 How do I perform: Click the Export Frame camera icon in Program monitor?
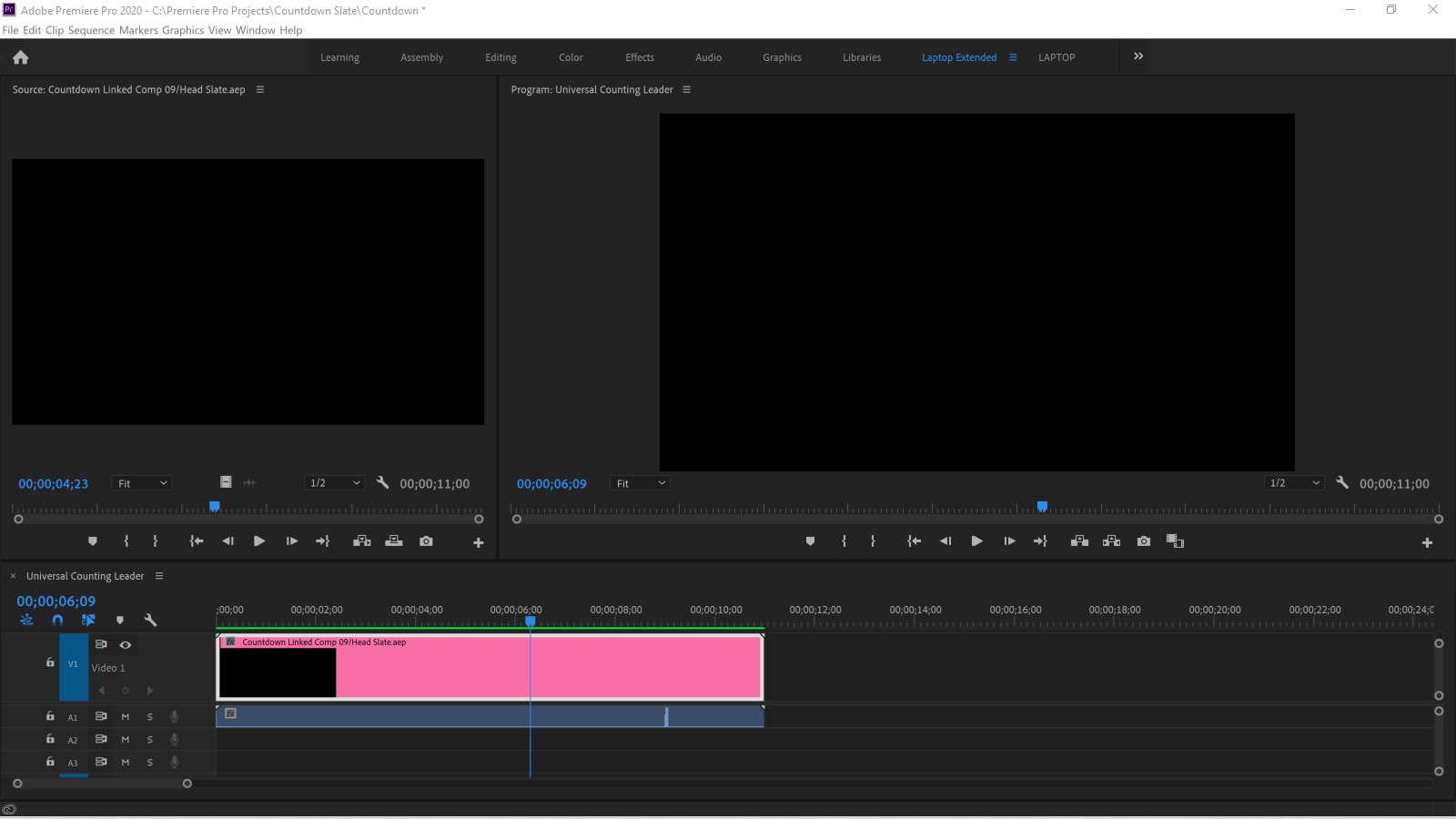pos(1143,541)
